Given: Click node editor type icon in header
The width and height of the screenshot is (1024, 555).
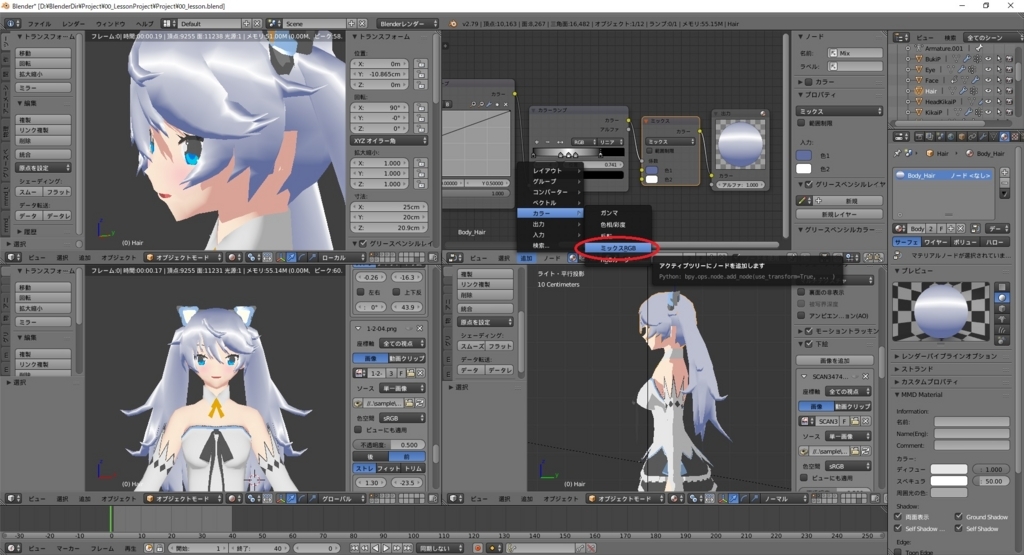Looking at the screenshot, I should point(455,258).
